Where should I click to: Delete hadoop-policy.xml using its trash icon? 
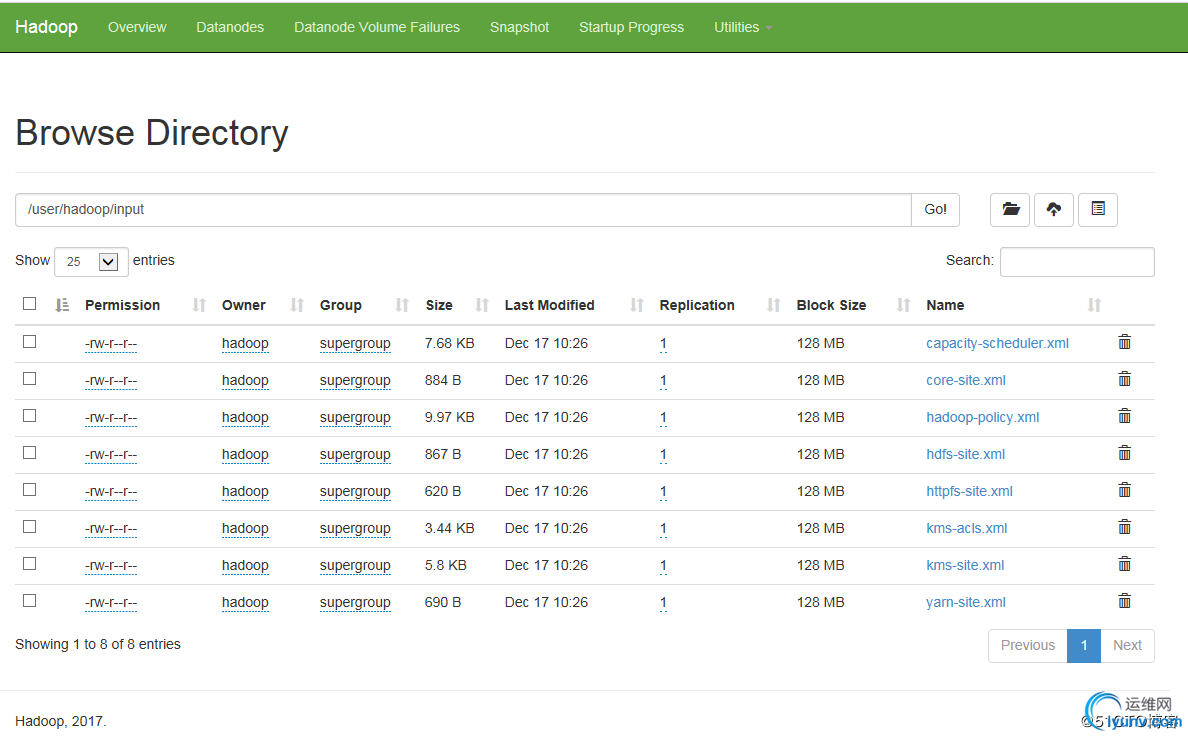[x=1124, y=417]
